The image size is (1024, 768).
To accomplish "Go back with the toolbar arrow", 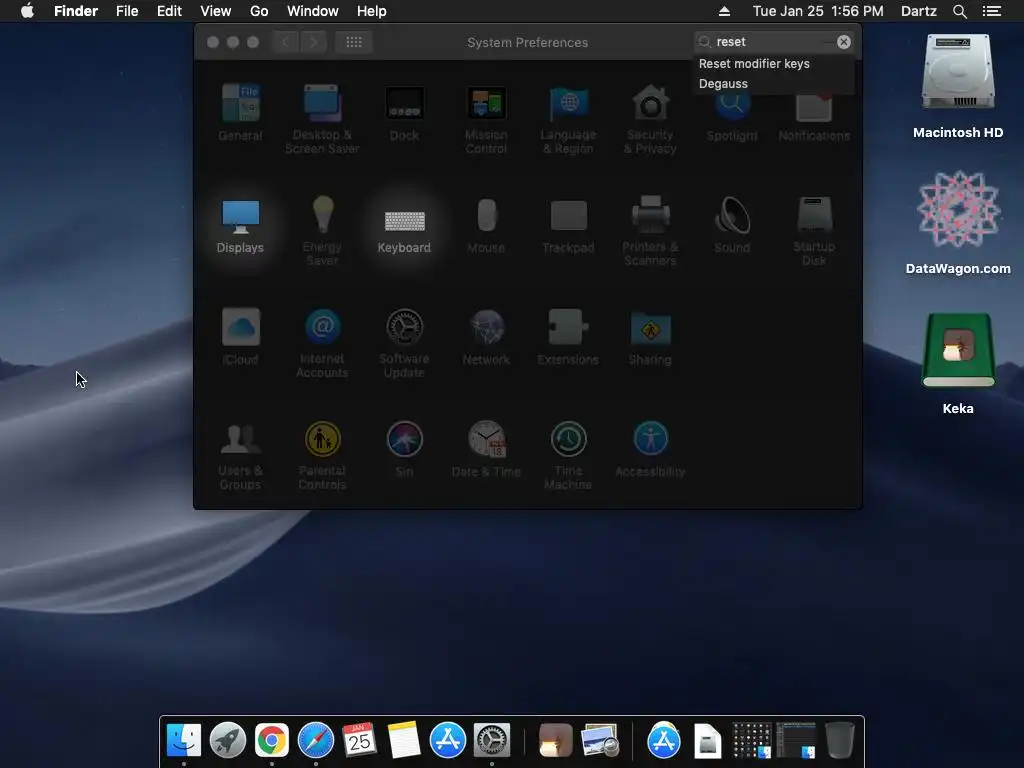I will tap(285, 42).
